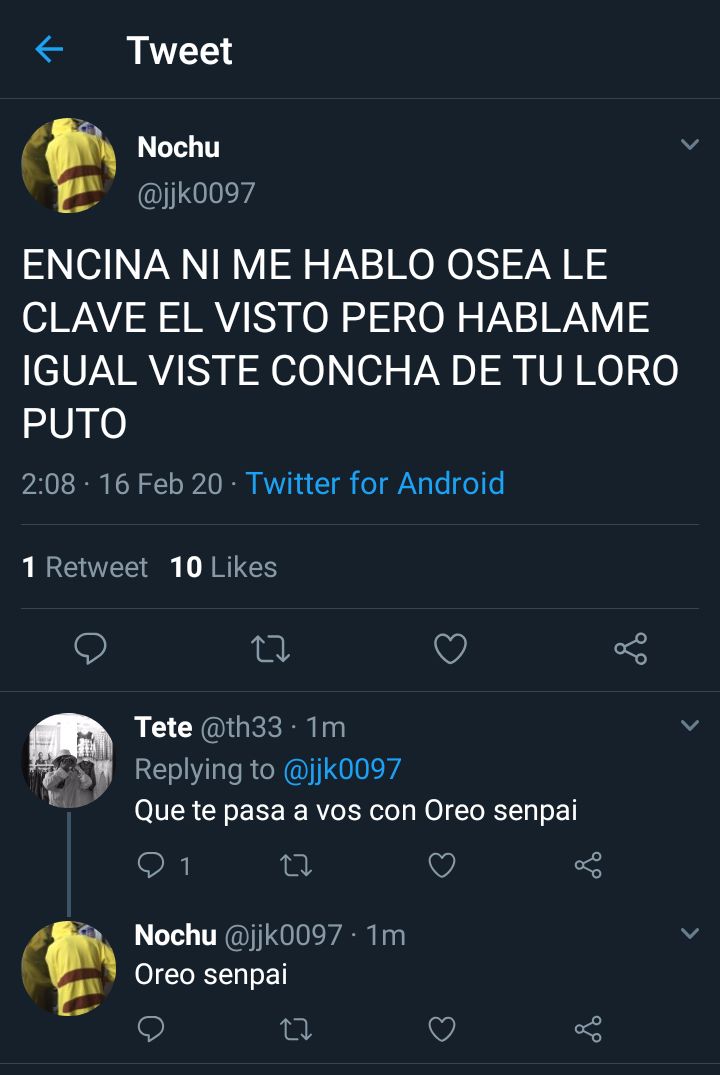This screenshot has height=1075, width=720.
Task: Like Nochu's 'Oreo senpai' reply
Action: (x=442, y=1029)
